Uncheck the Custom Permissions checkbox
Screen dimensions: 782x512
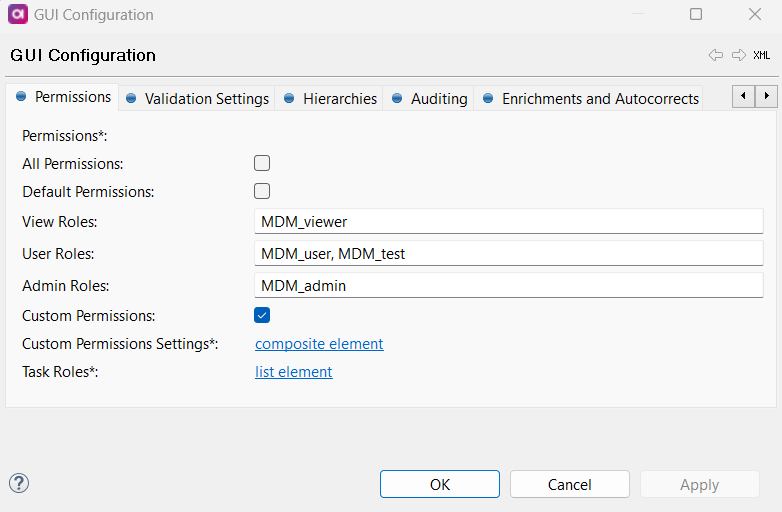262,315
